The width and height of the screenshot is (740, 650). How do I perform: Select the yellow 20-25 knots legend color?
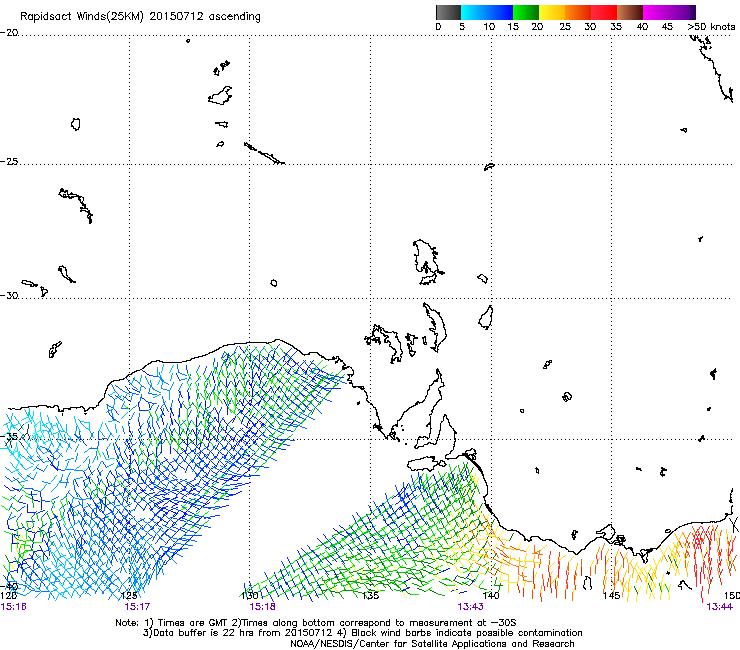(x=552, y=12)
